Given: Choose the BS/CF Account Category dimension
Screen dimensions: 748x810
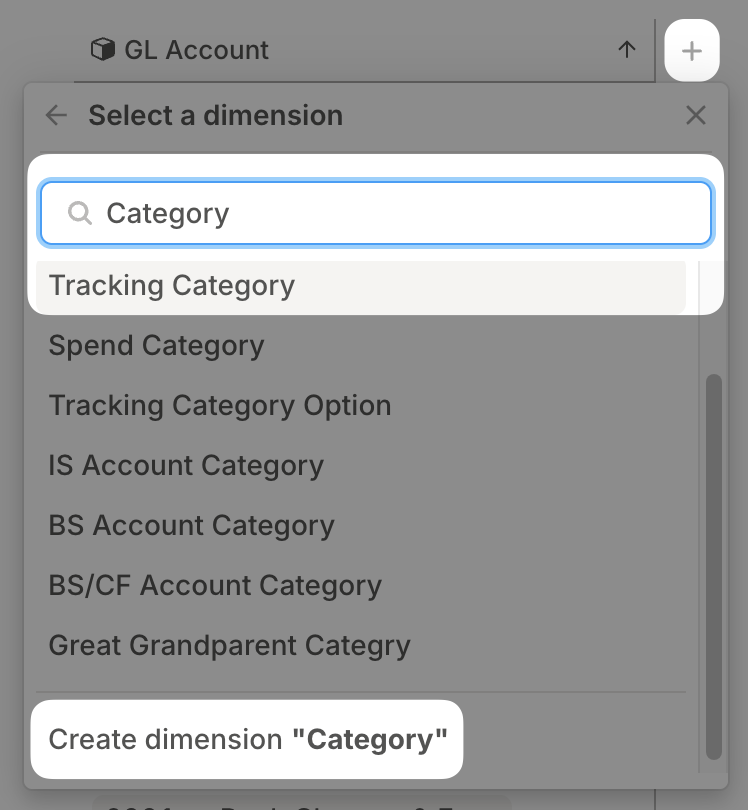Looking at the screenshot, I should click(215, 585).
